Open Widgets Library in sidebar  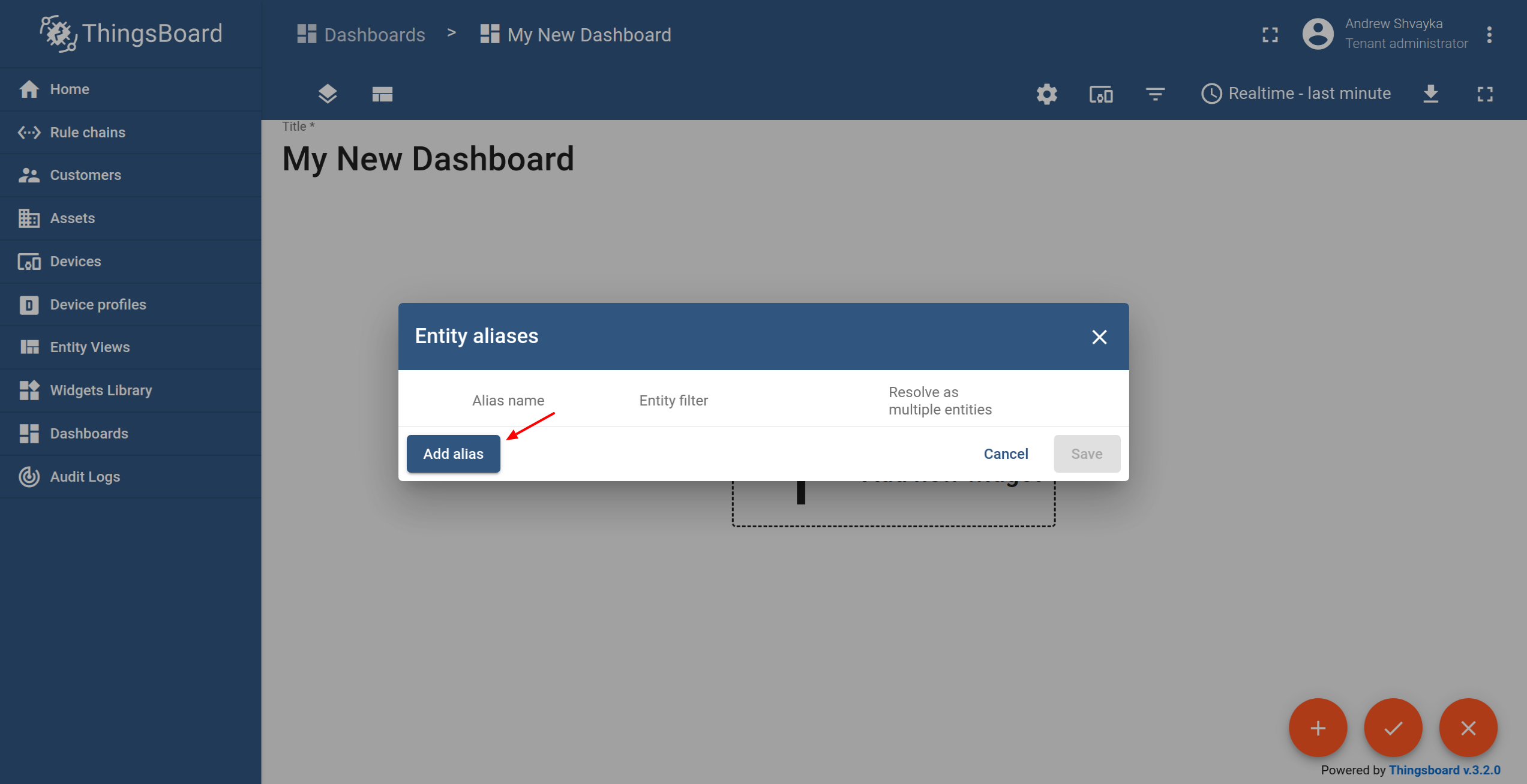click(x=101, y=391)
